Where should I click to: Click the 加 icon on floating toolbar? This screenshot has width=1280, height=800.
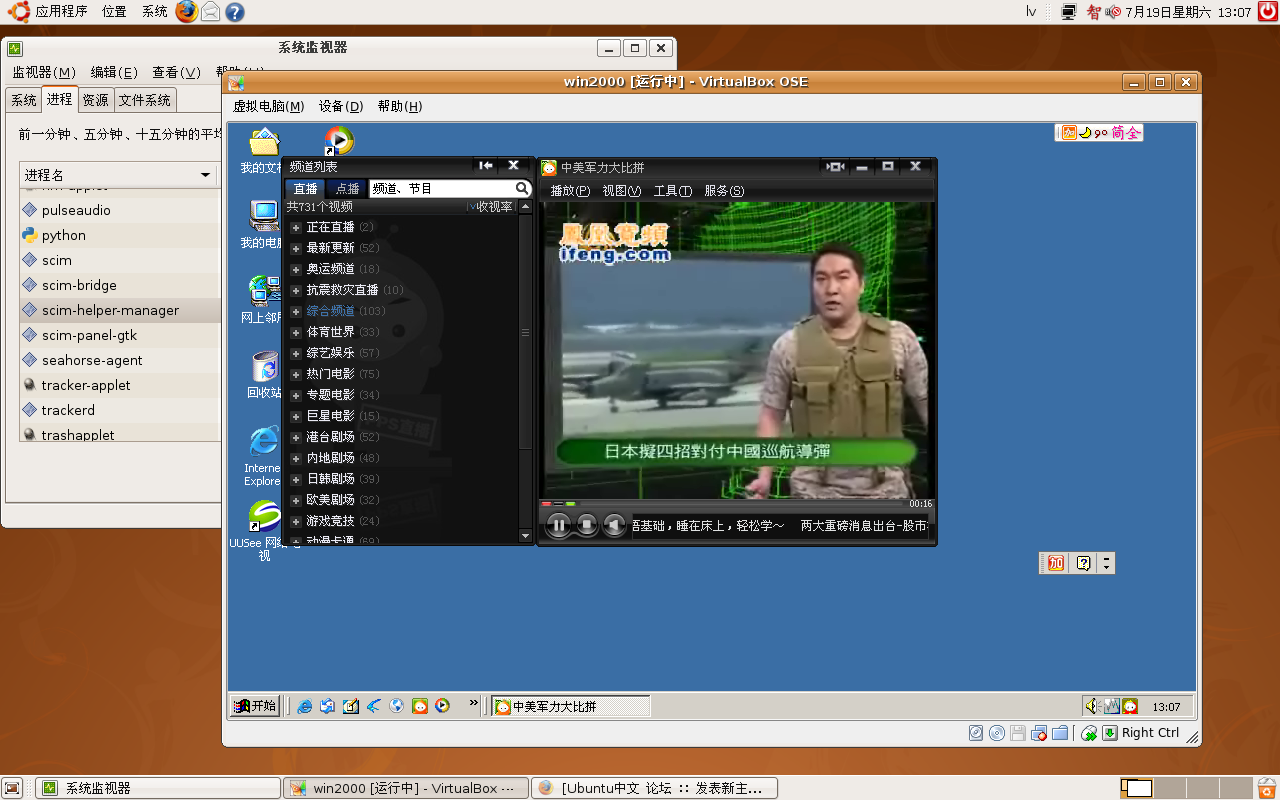pos(1056,563)
